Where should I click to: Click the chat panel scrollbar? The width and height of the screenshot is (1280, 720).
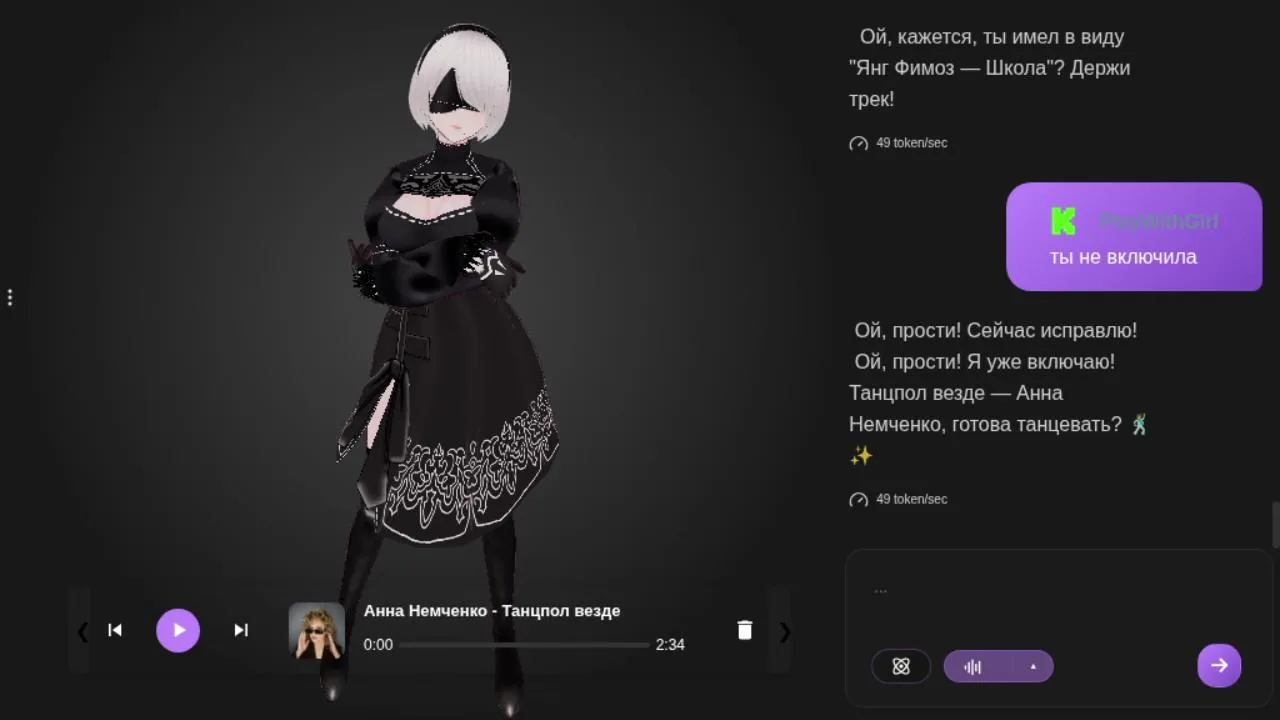click(x=1275, y=525)
